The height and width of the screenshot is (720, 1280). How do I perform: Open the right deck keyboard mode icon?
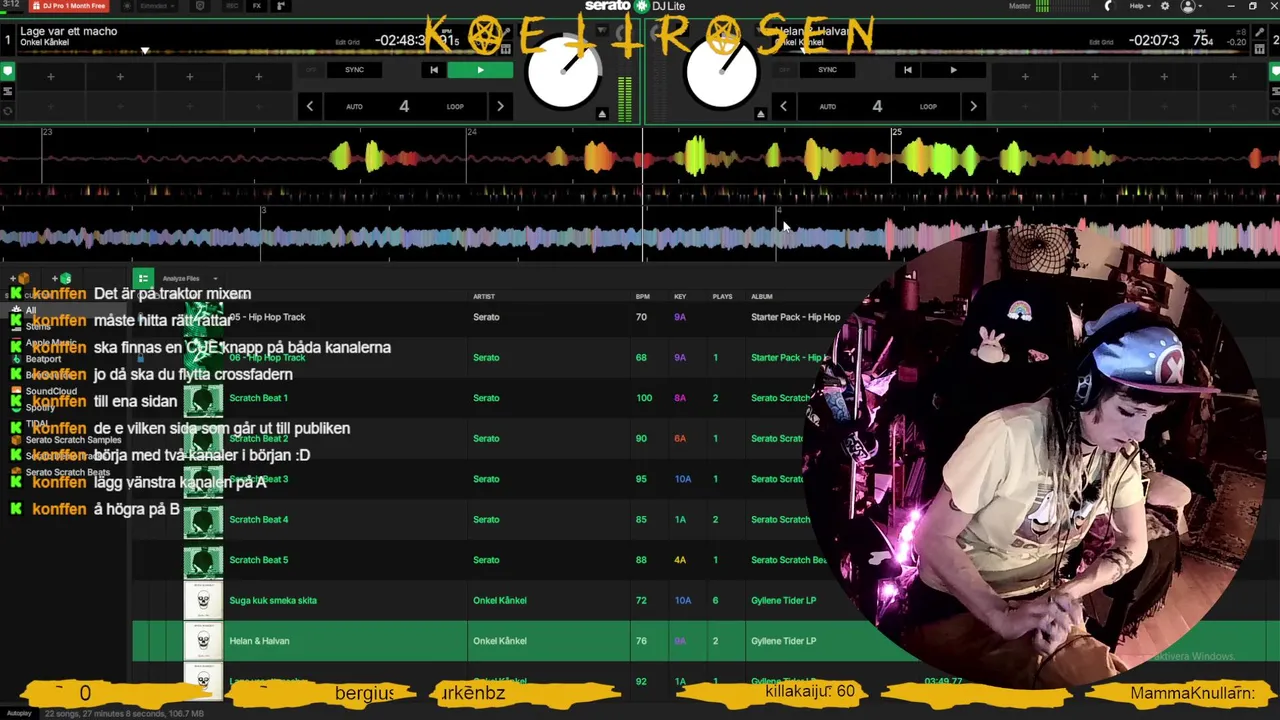(x=1260, y=47)
